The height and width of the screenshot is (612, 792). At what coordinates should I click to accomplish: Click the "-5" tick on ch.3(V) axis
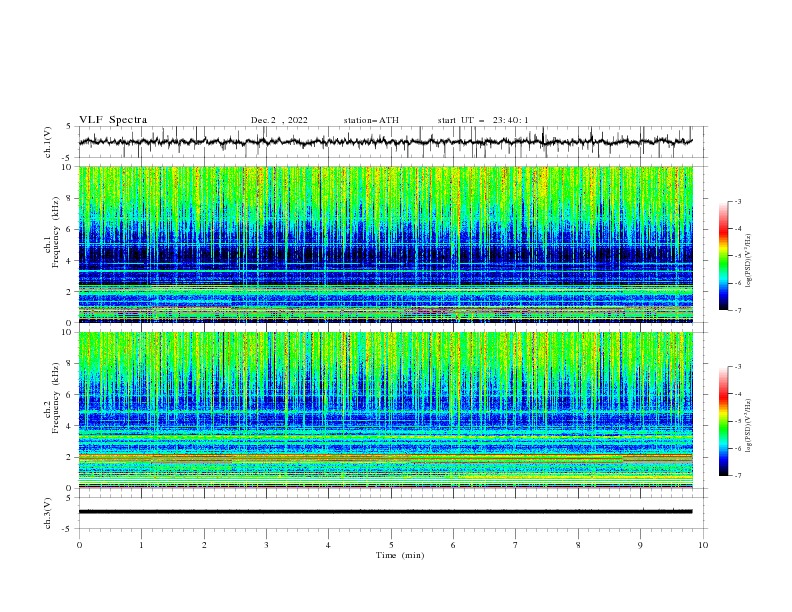(x=68, y=529)
